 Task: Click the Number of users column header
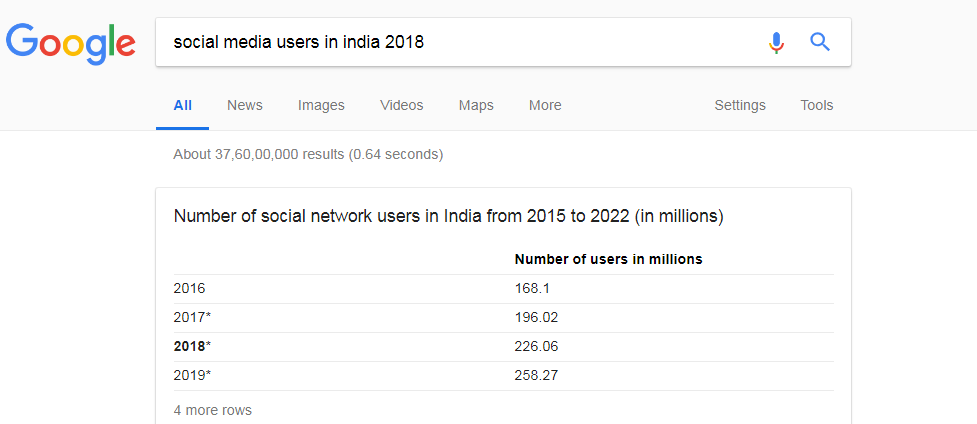[x=608, y=259]
